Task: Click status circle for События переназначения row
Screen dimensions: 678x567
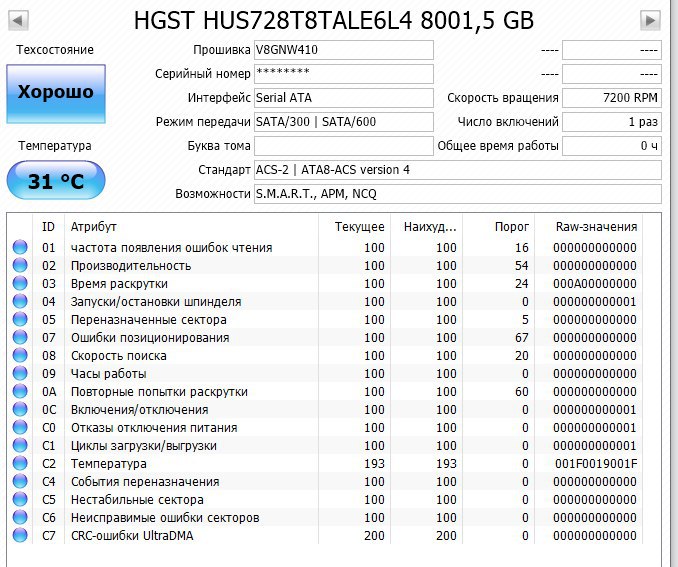Action: (x=20, y=481)
